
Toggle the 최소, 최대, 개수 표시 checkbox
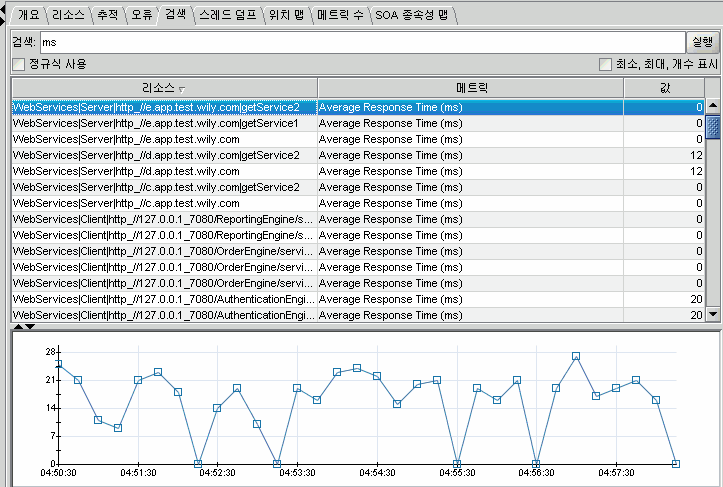click(x=605, y=64)
